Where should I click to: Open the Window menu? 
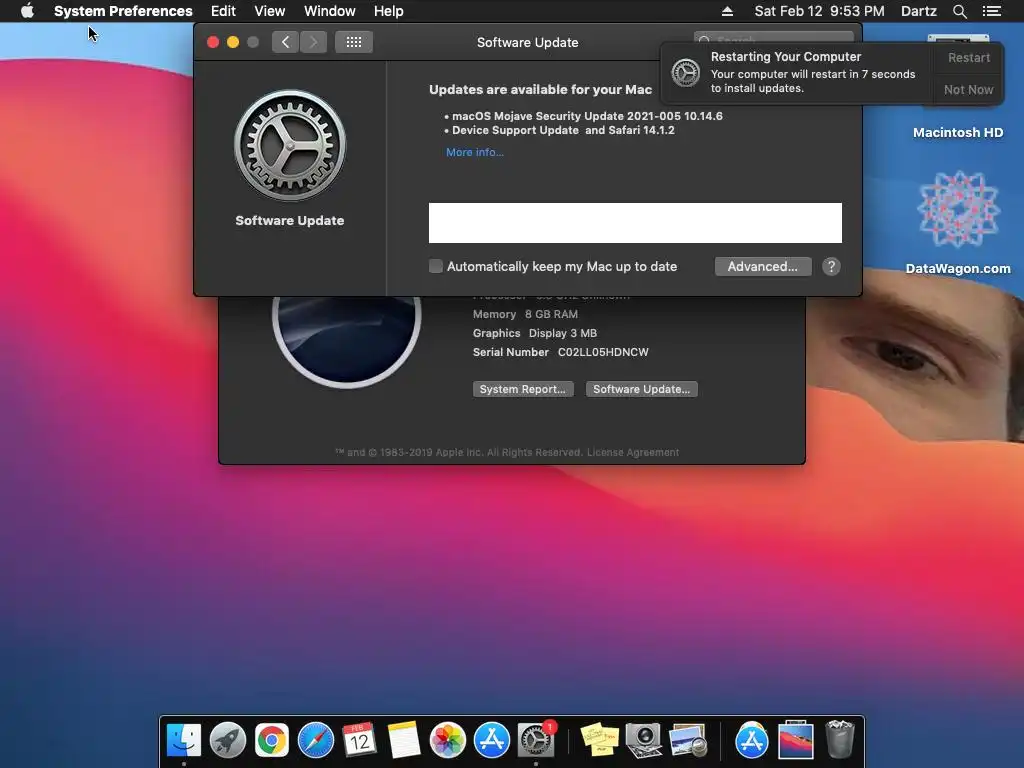click(x=330, y=11)
